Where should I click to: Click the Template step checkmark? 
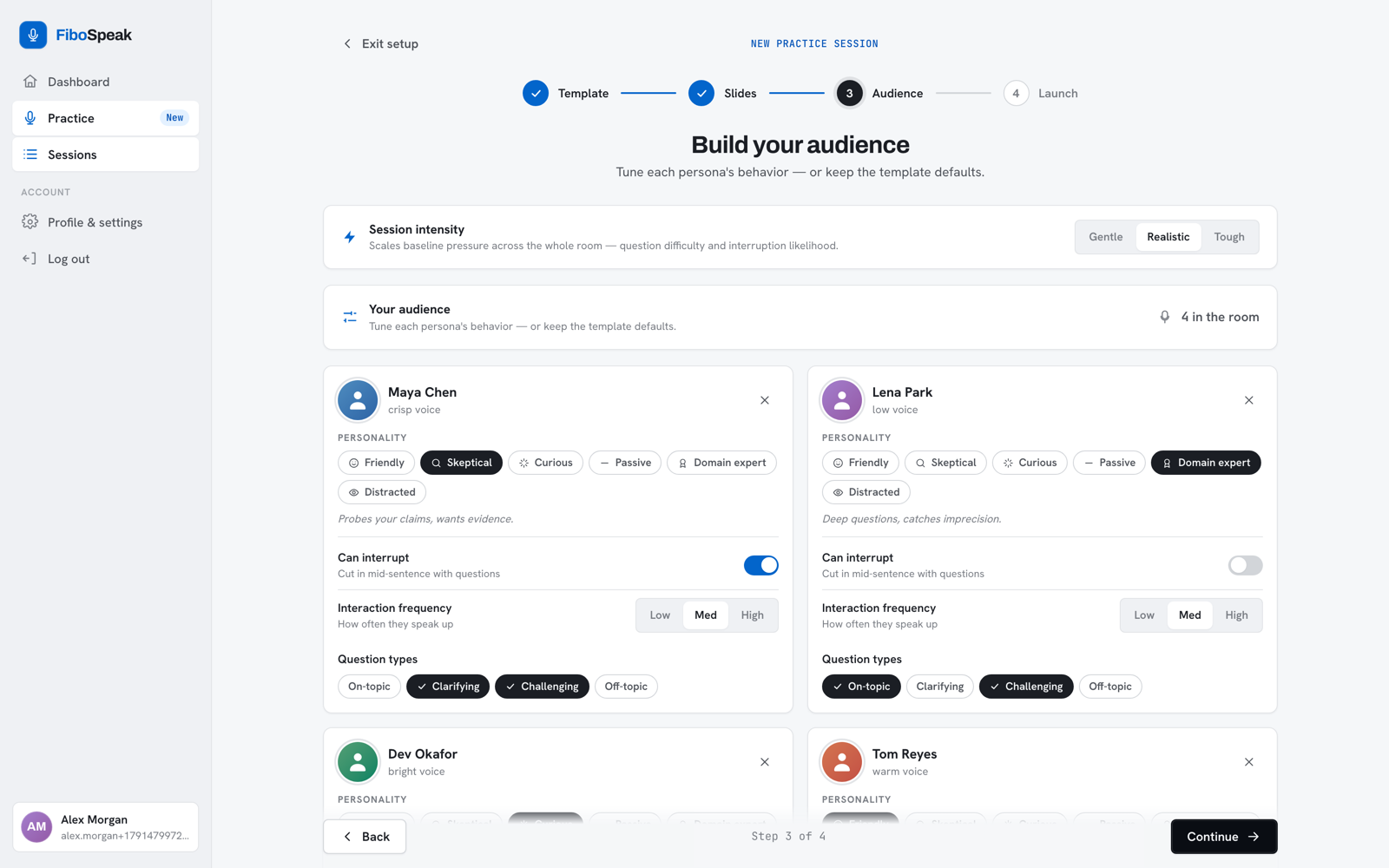536,93
